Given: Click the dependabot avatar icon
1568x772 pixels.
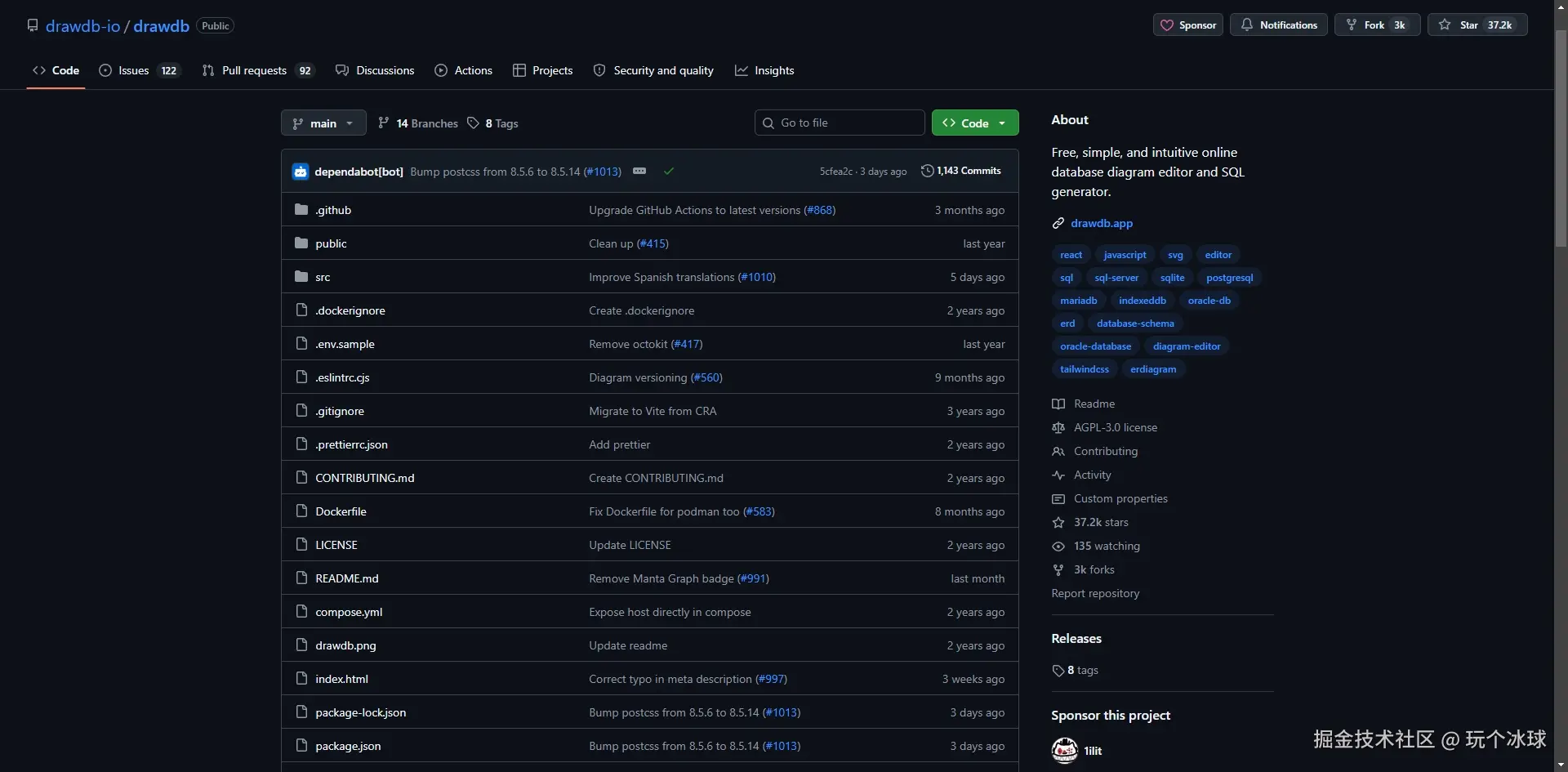Looking at the screenshot, I should (301, 172).
